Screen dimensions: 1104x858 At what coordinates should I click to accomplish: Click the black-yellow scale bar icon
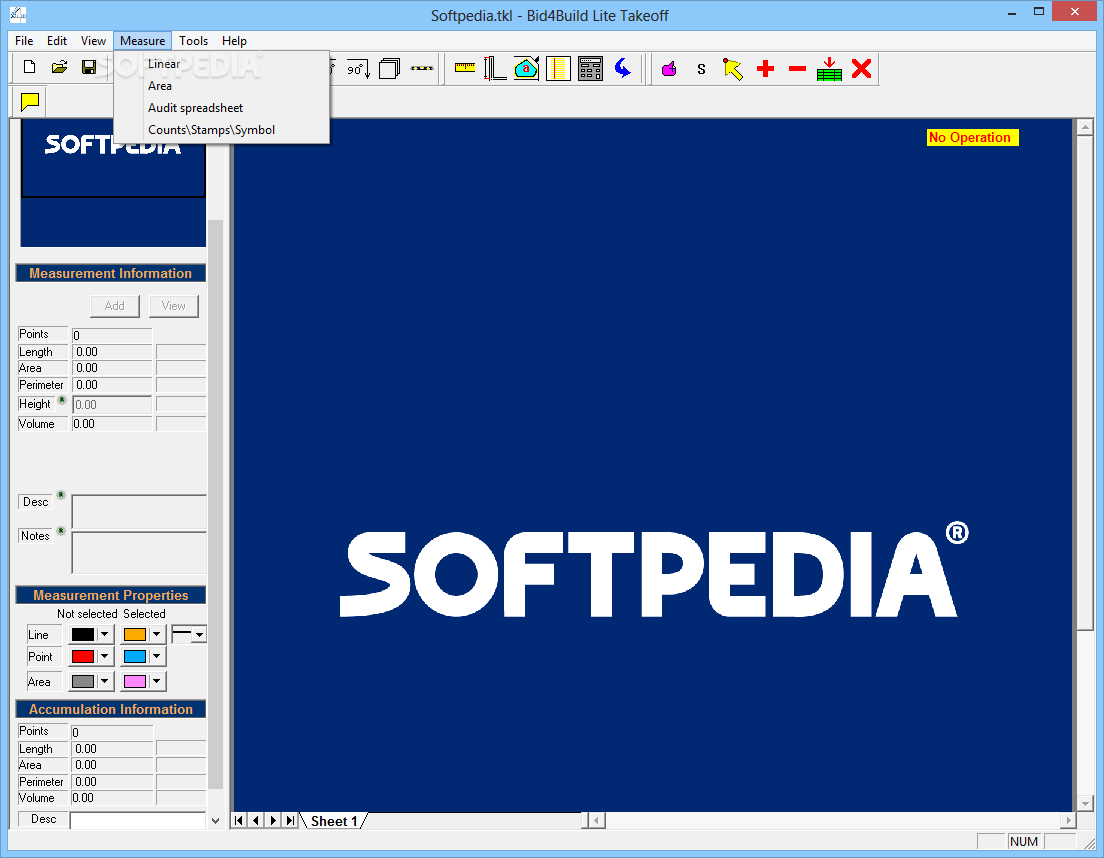(422, 68)
